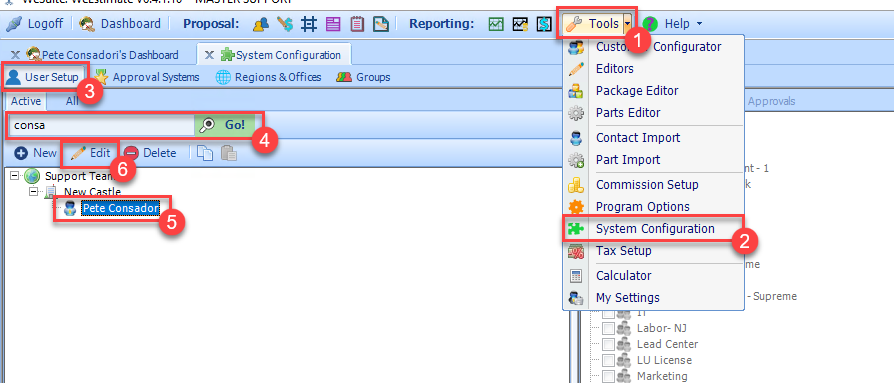Open the Groups section

(x=363, y=77)
